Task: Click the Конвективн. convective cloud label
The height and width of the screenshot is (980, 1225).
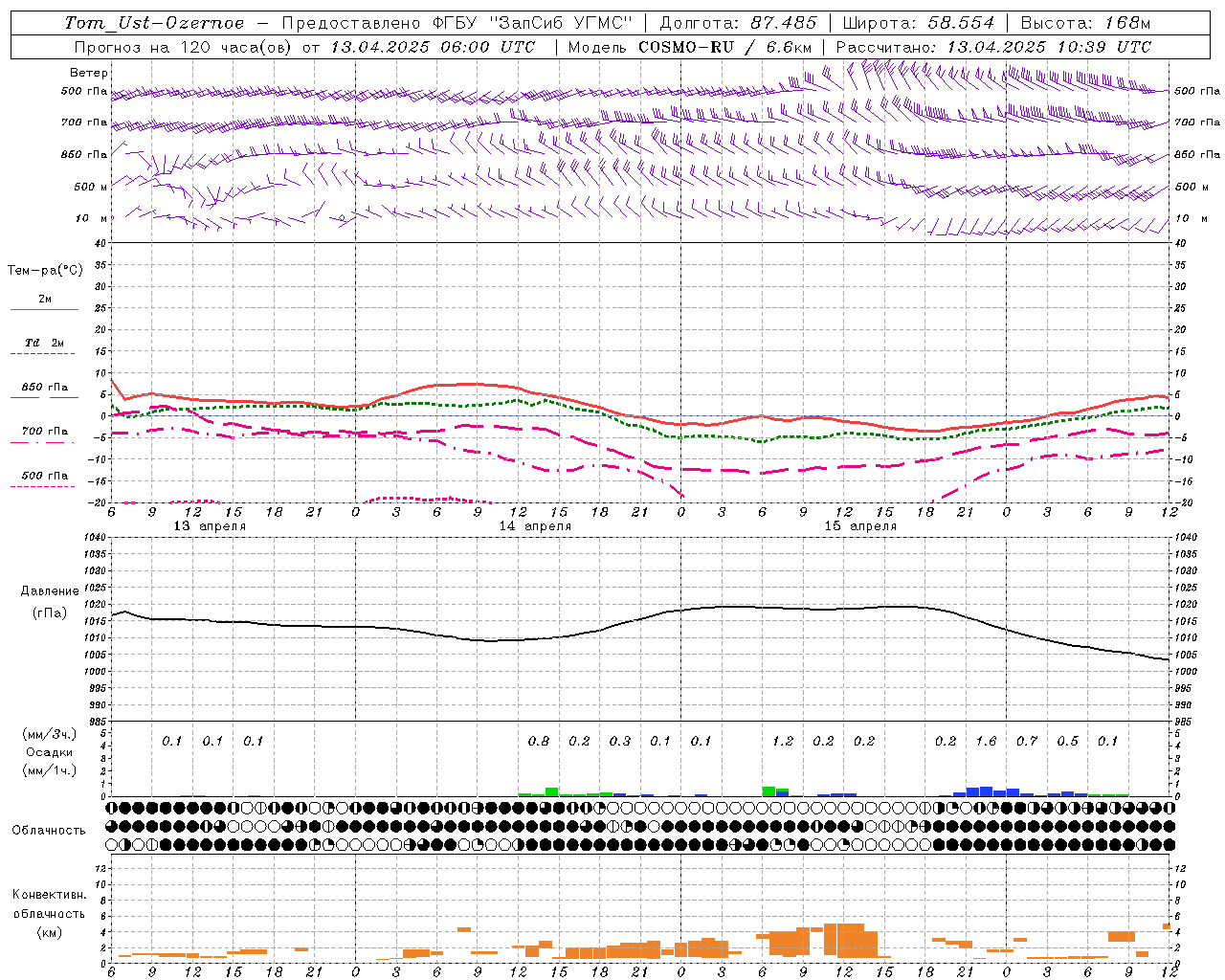Action: 50,895
